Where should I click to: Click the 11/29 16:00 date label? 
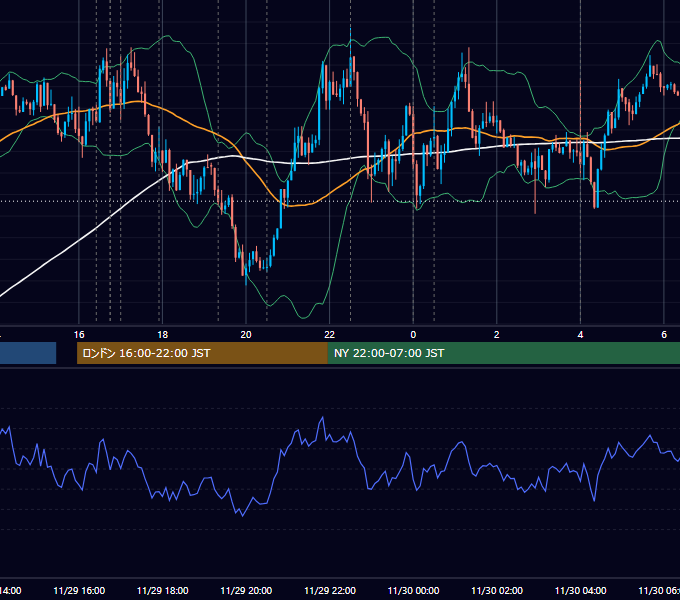pos(79,591)
